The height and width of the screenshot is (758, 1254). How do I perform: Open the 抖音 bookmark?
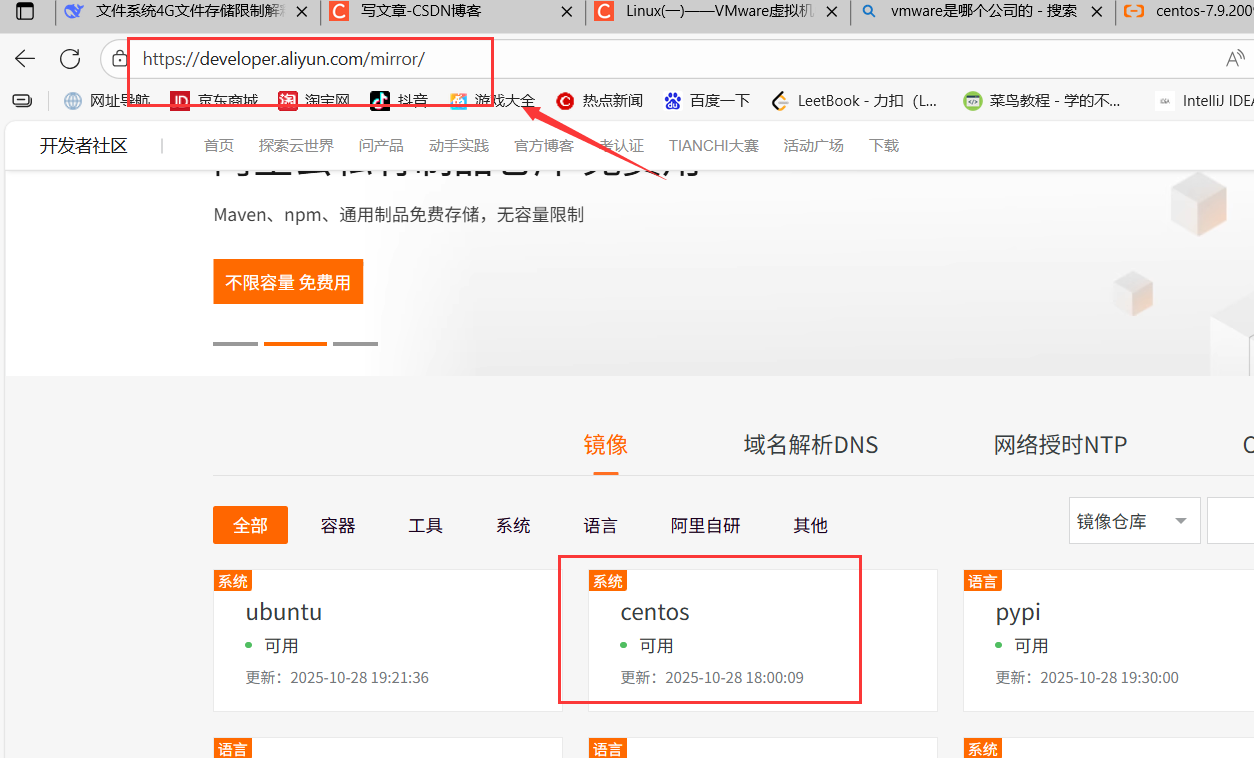pos(399,100)
